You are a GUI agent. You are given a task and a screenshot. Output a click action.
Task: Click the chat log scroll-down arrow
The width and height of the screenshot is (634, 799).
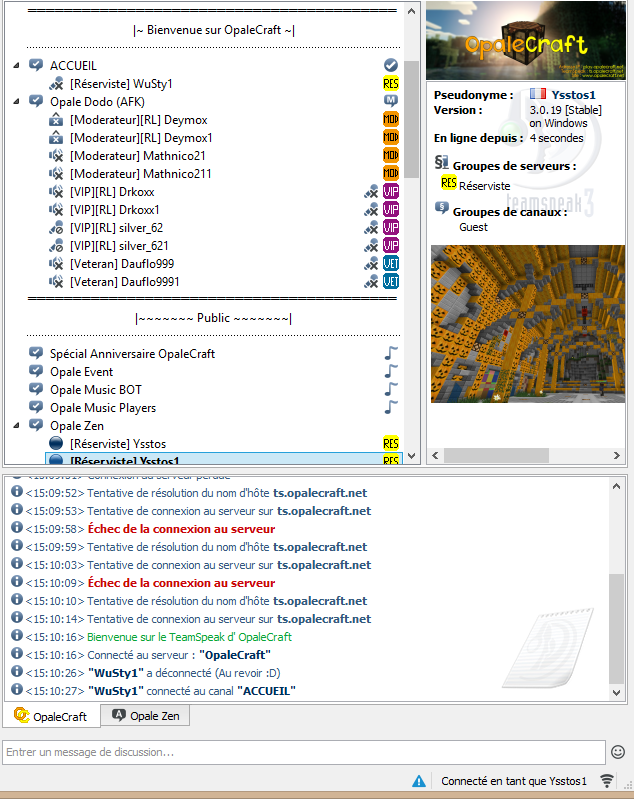pyautogui.click(x=616, y=693)
